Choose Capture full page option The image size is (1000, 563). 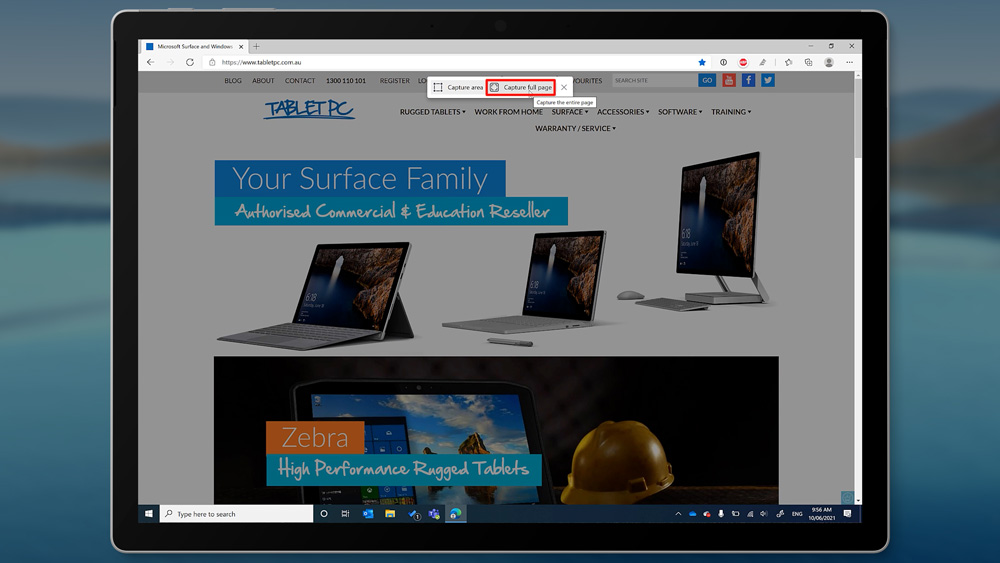coord(520,87)
